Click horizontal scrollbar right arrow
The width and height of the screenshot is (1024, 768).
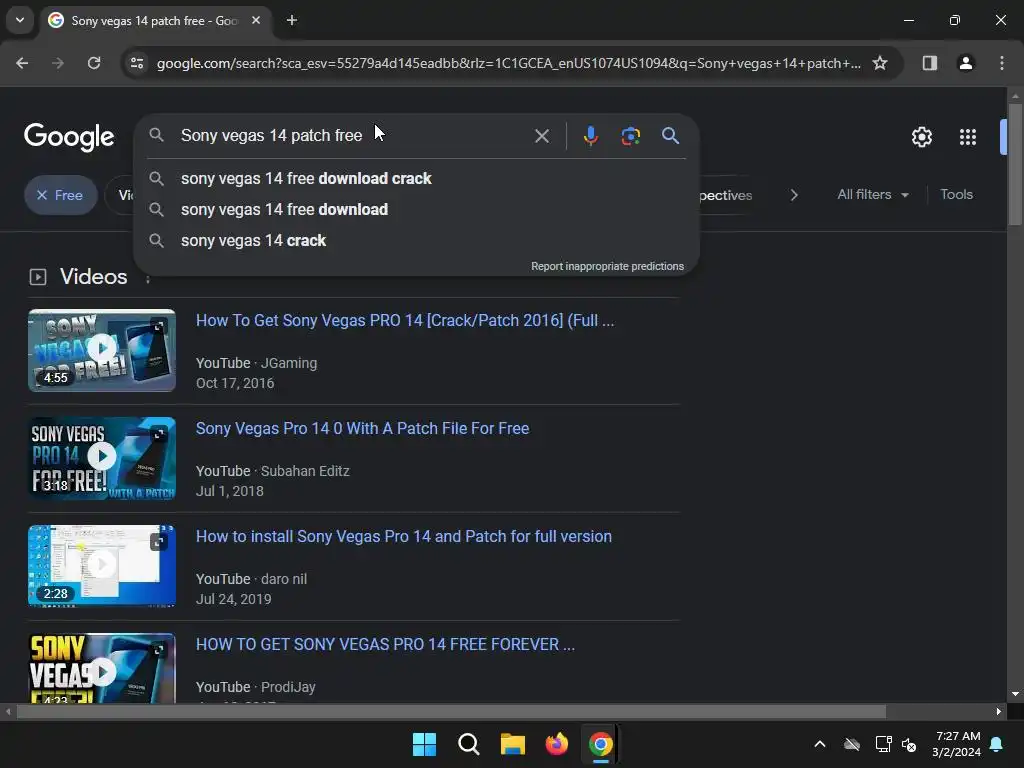point(999,711)
